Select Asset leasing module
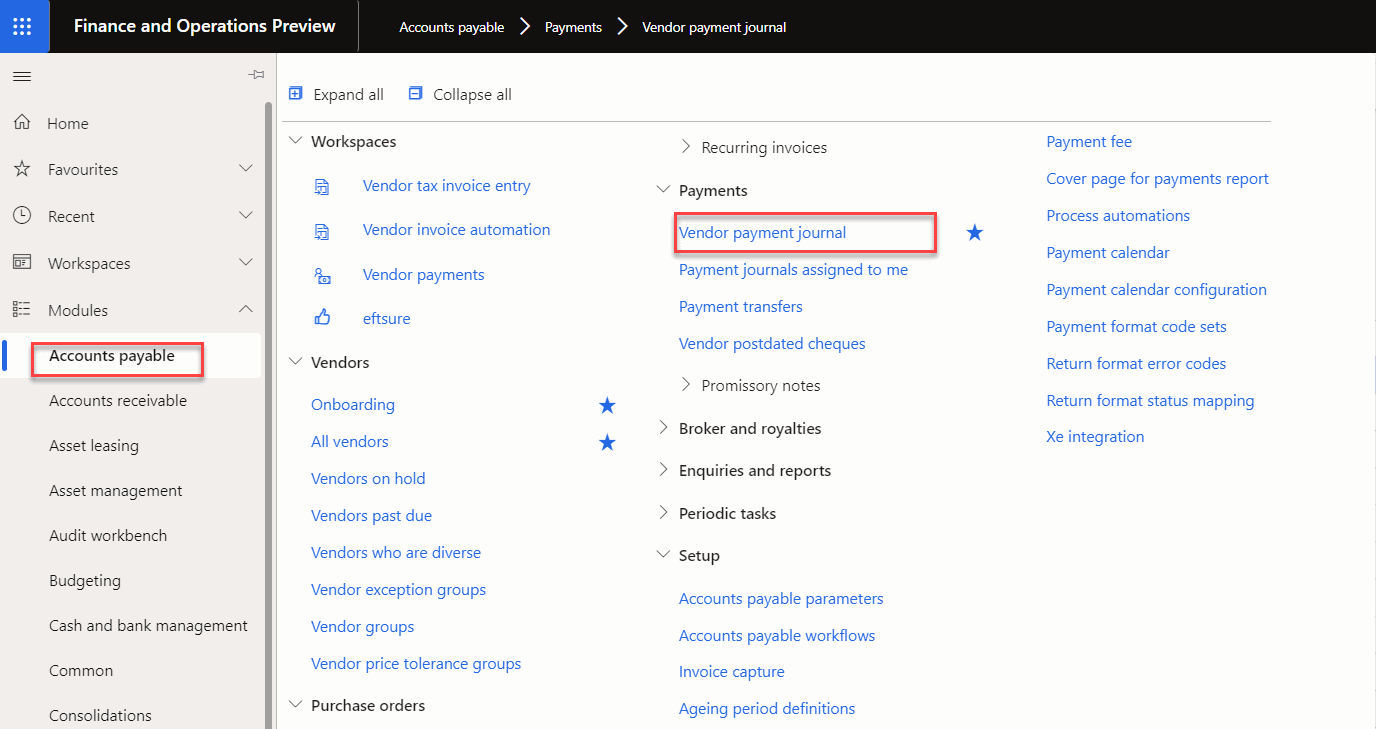 click(x=94, y=446)
